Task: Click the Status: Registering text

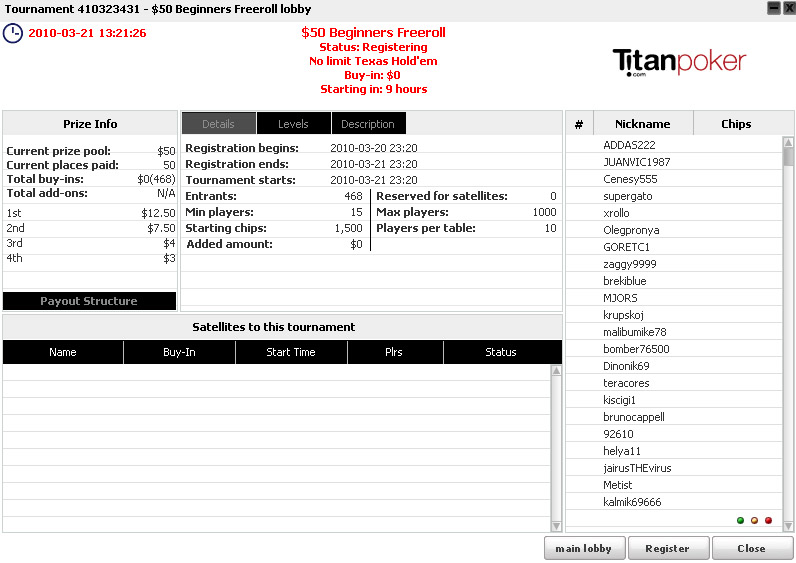Action: (373, 47)
